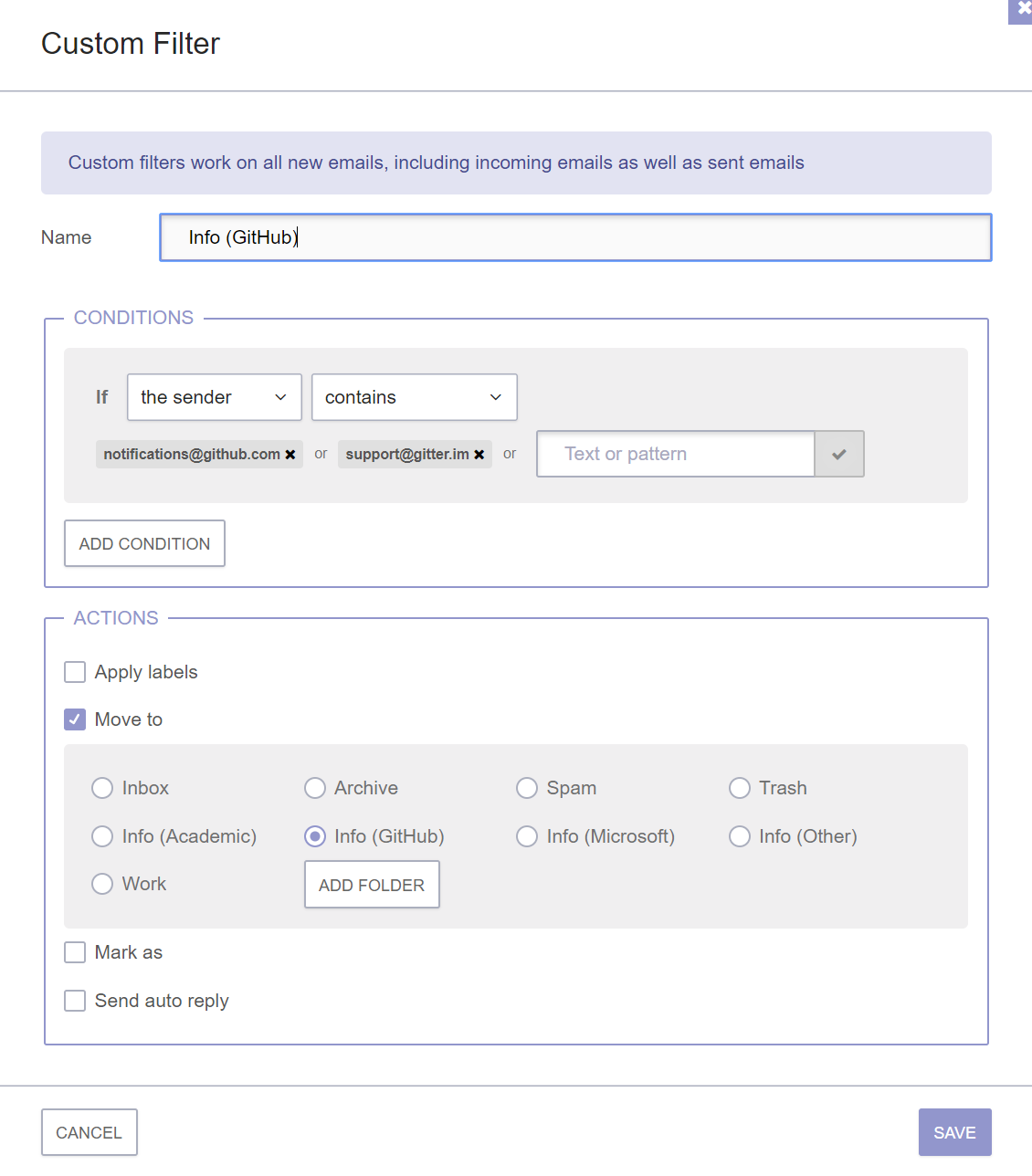Enable the Mark as checkbox

pos(75,952)
